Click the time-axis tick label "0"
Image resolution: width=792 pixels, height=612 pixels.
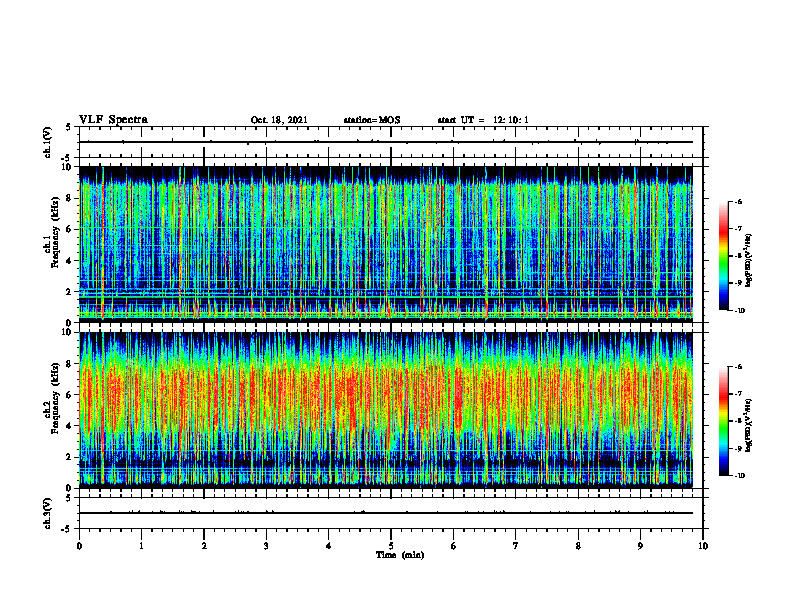[x=79, y=546]
